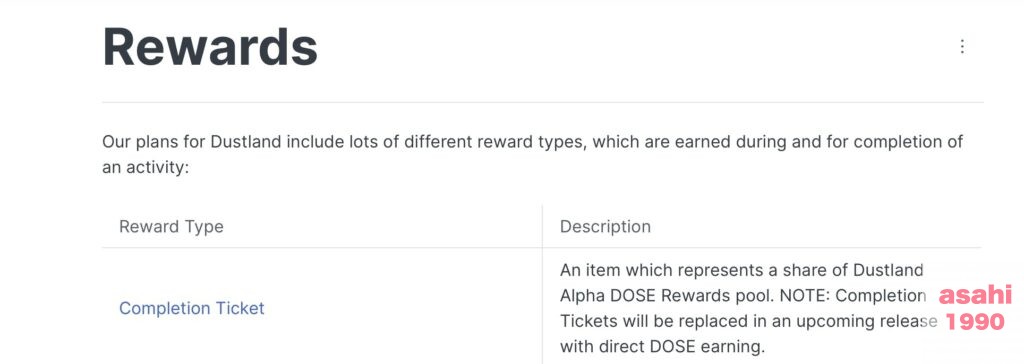The image size is (1024, 364).
Task: Click the line 'Tickets will be replaced'
Action: point(748,321)
